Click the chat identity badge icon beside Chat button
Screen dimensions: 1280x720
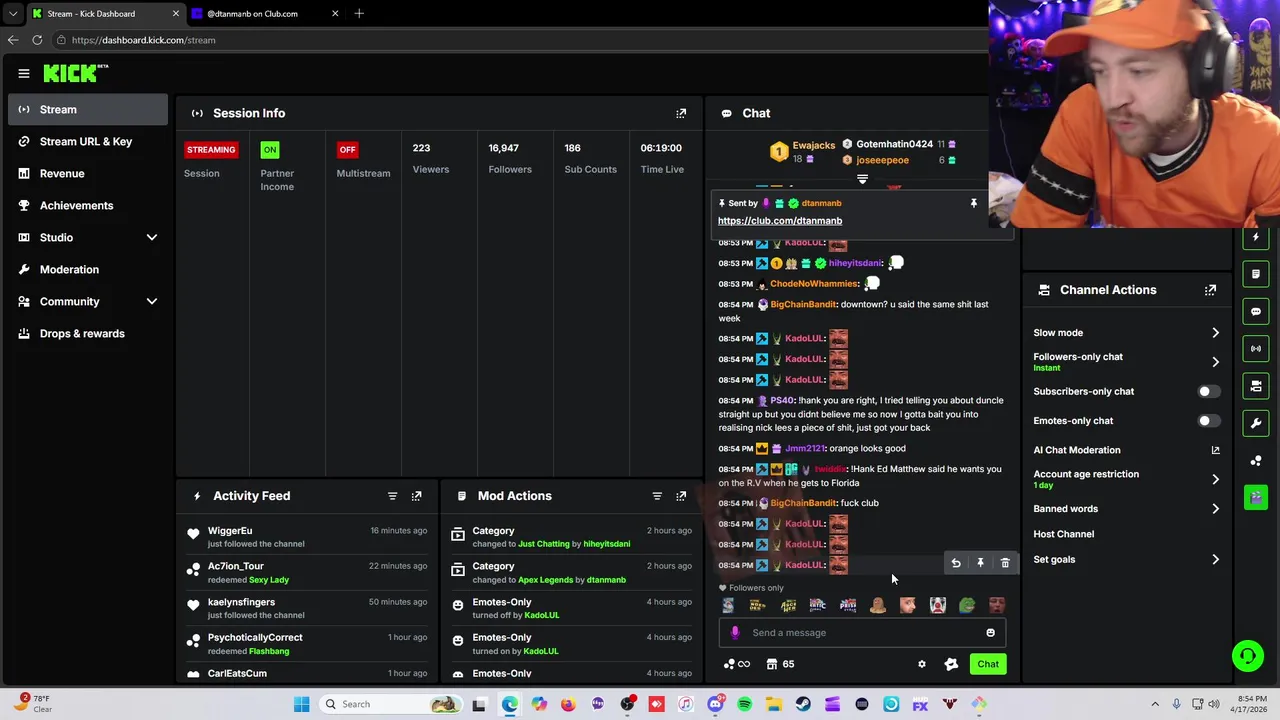(951, 664)
